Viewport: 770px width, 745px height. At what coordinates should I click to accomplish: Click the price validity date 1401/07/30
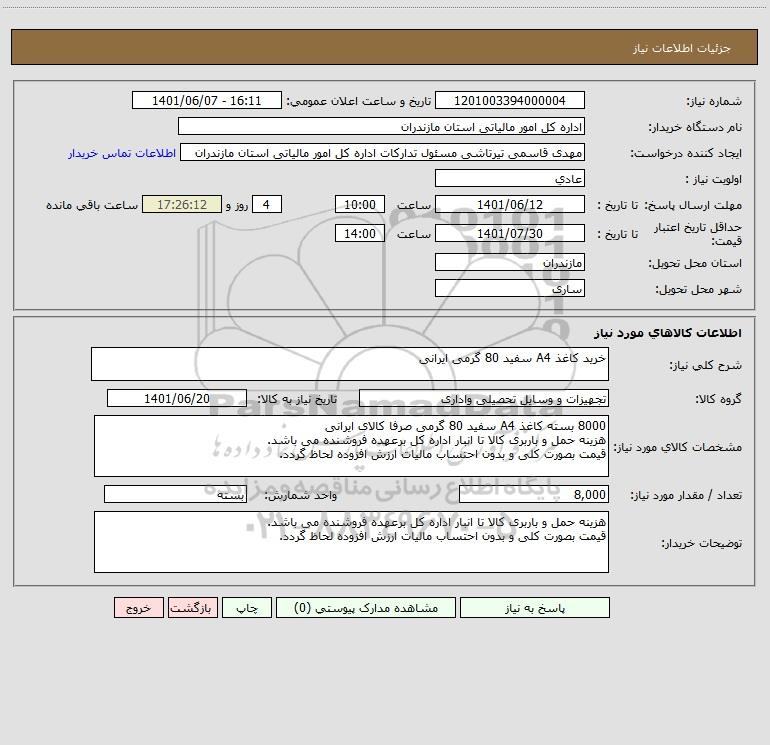click(x=510, y=233)
